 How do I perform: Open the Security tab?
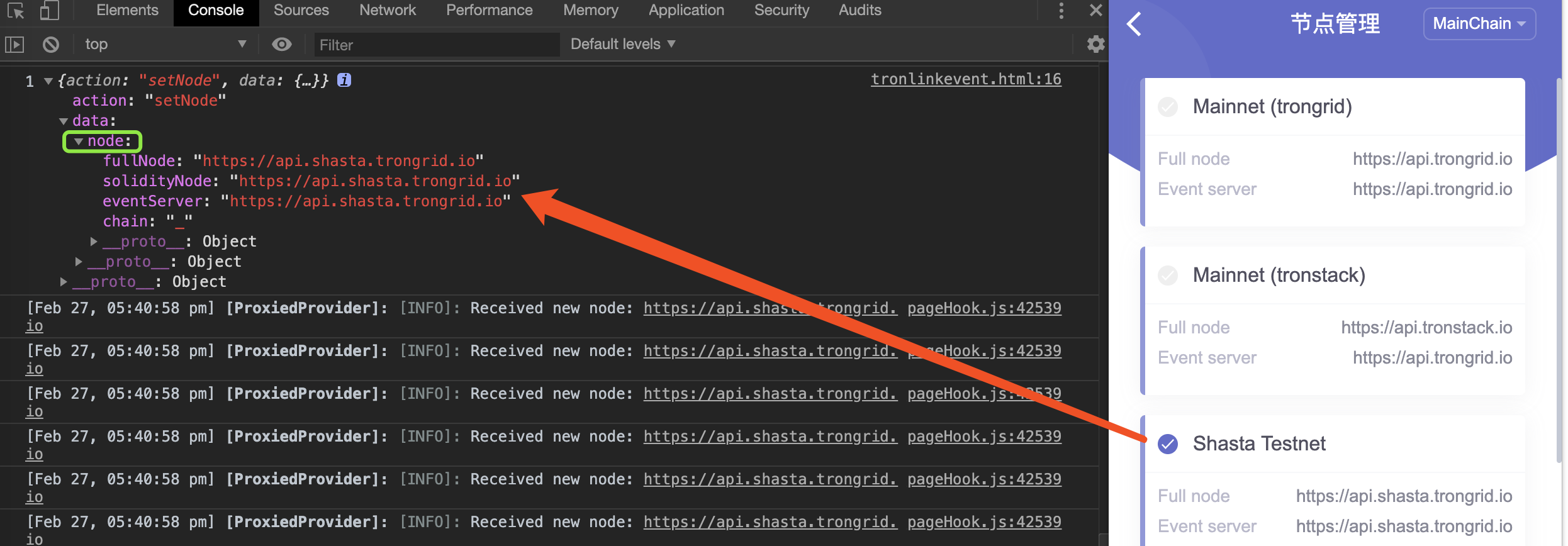781,11
